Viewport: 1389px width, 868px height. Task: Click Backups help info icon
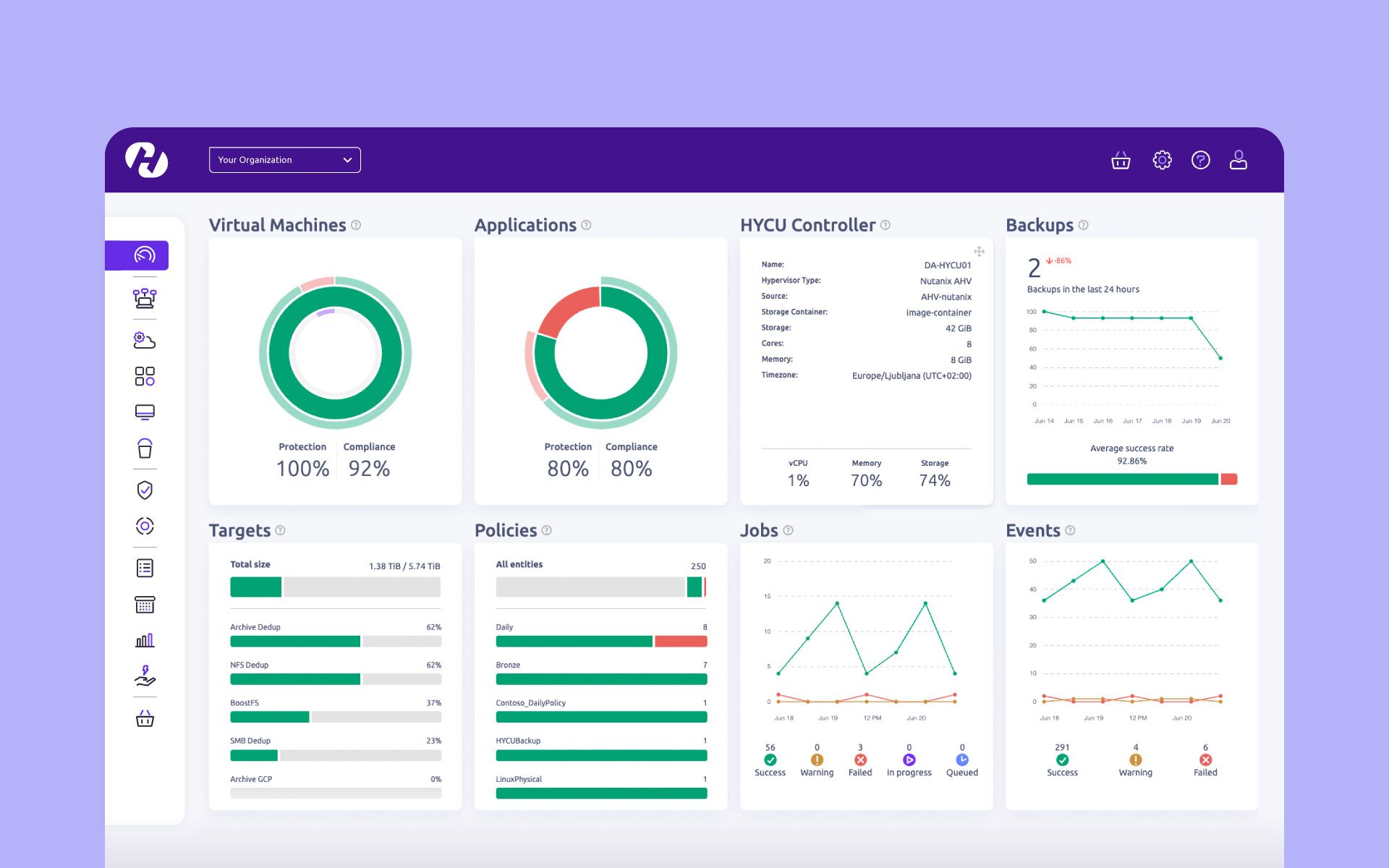[x=1083, y=225]
